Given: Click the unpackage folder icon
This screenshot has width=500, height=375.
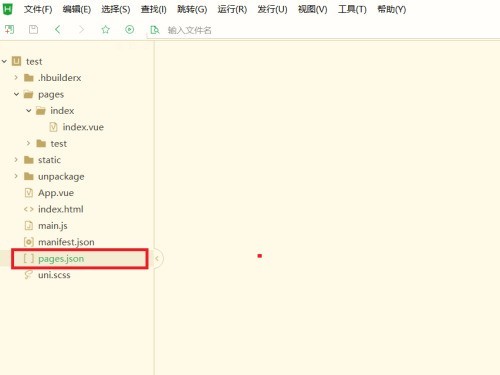Looking at the screenshot, I should (x=29, y=176).
